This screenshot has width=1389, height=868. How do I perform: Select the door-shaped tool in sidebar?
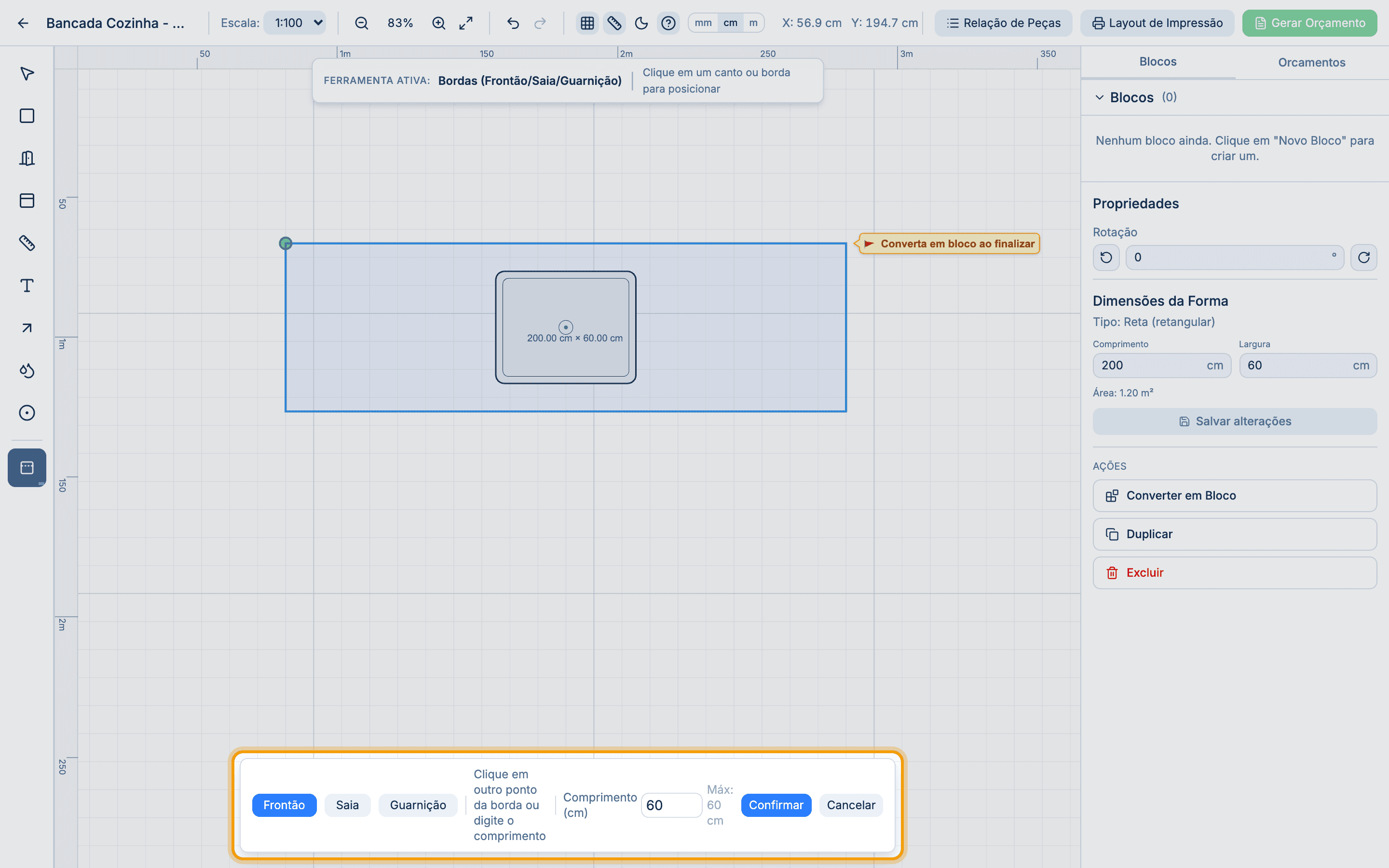[27, 158]
